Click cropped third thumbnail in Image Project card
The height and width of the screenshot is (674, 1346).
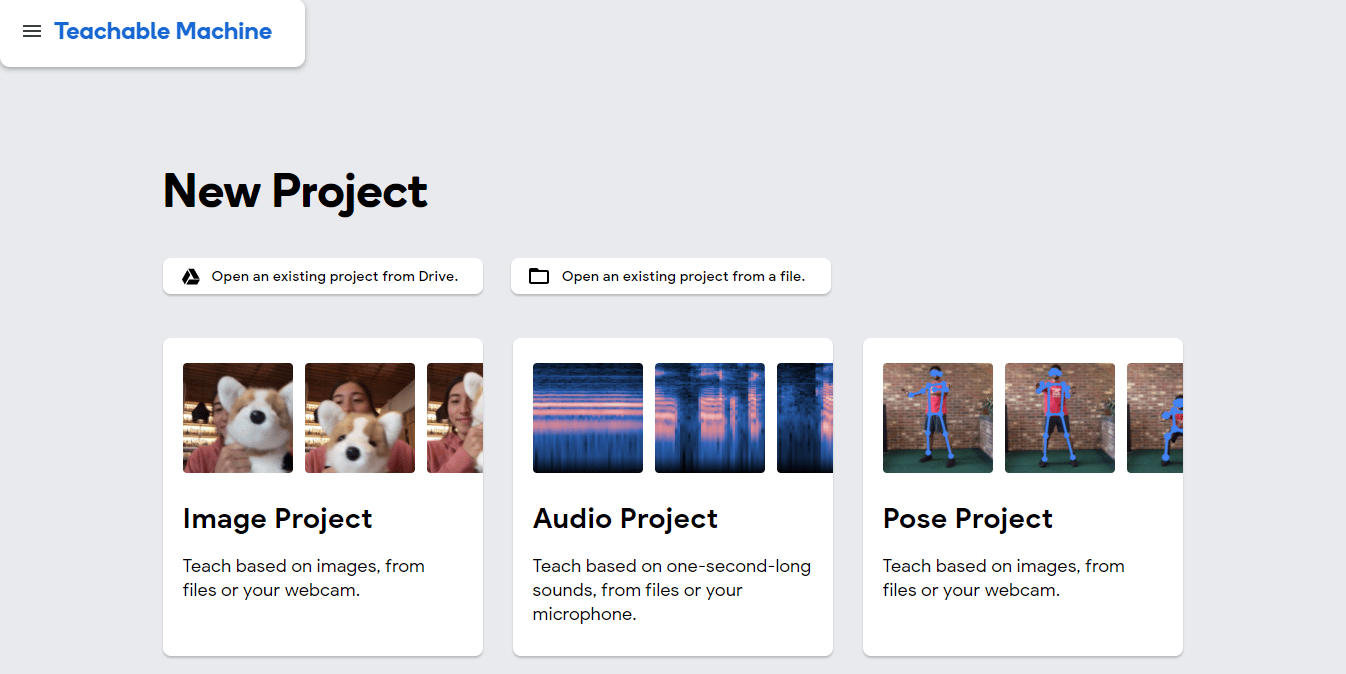[455, 418]
